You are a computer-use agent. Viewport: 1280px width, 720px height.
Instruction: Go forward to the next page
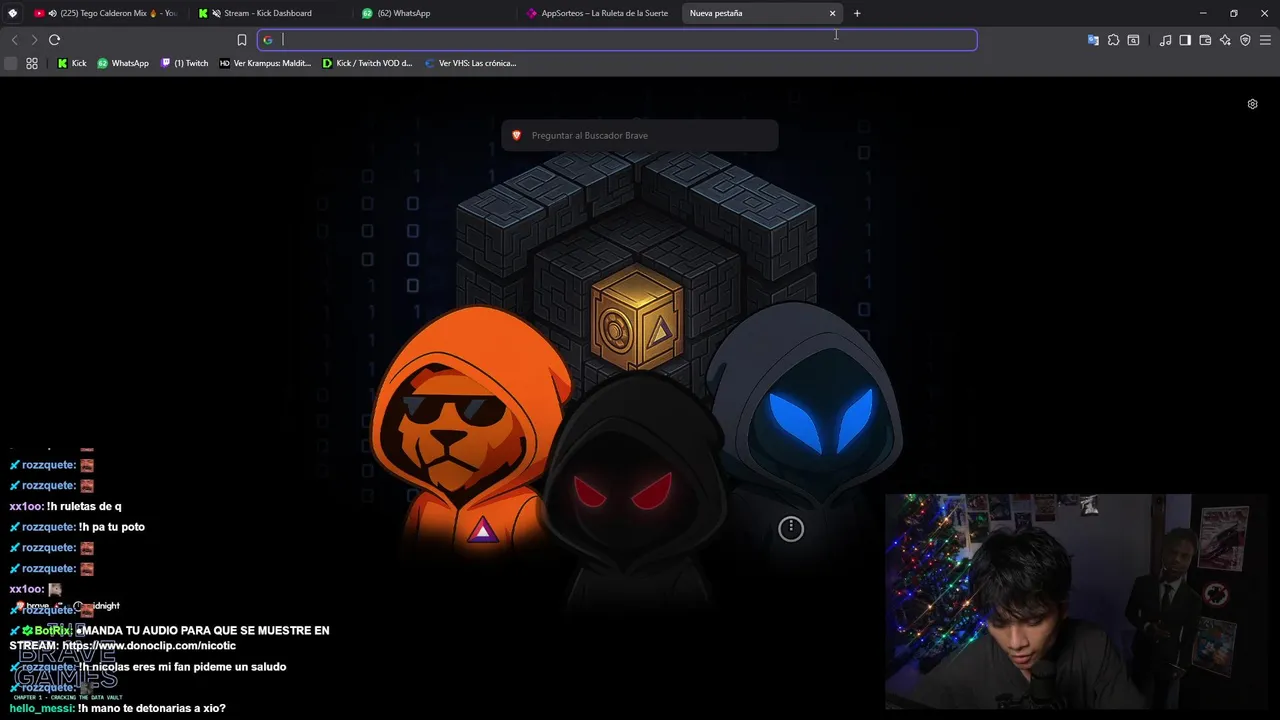point(34,40)
